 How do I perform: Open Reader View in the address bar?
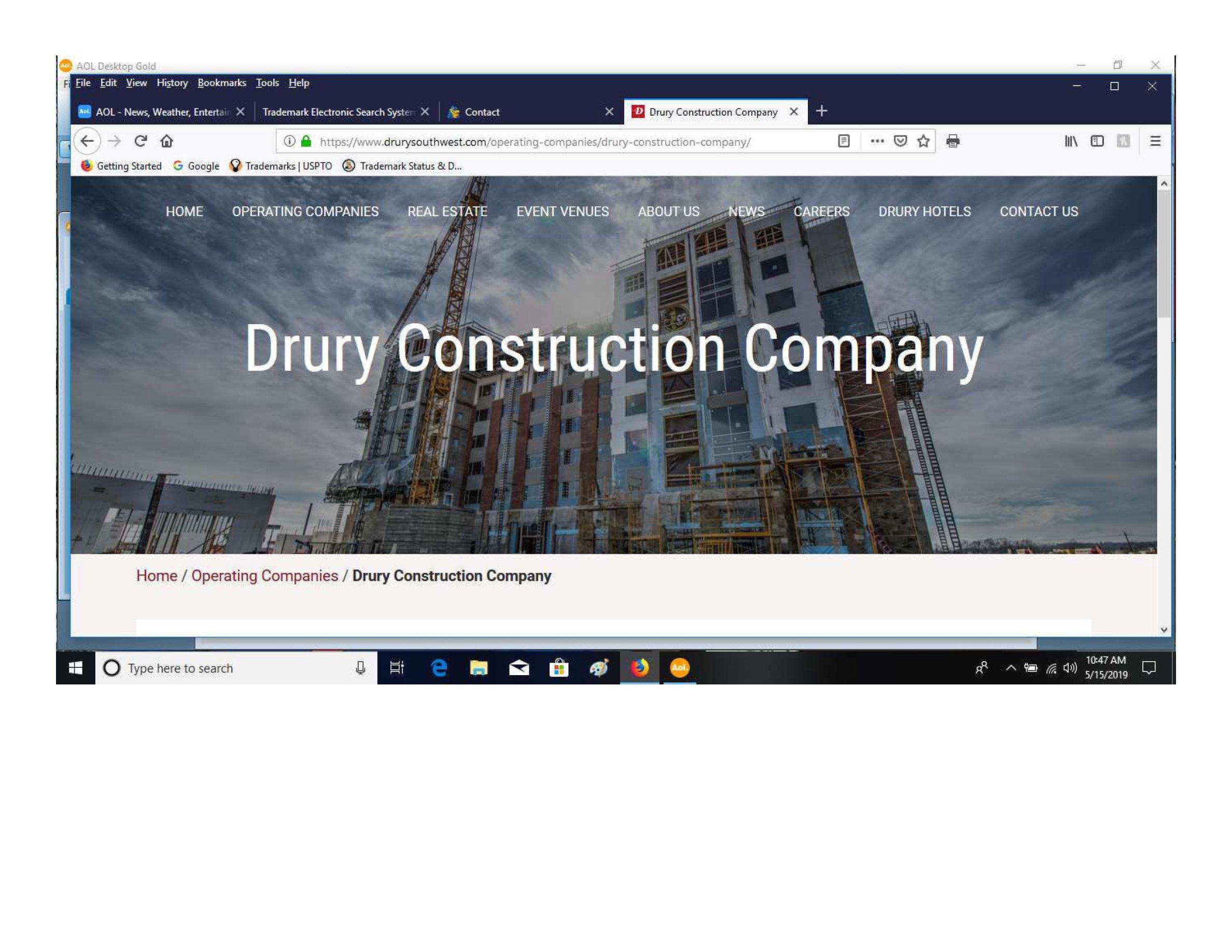[x=844, y=141]
